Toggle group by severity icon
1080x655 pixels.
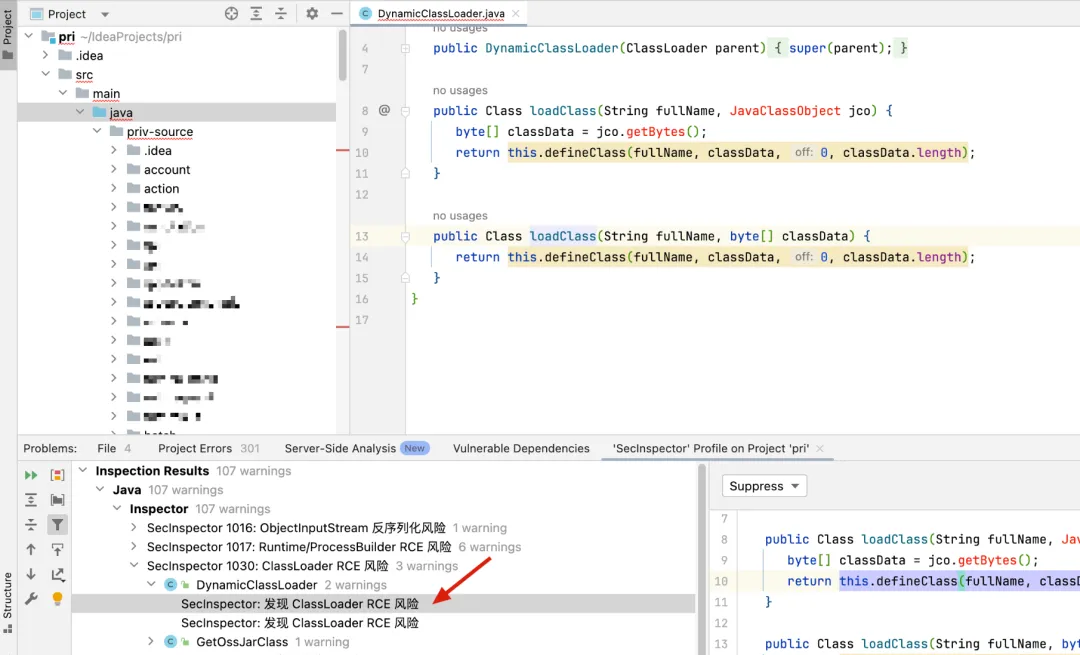pos(57,475)
